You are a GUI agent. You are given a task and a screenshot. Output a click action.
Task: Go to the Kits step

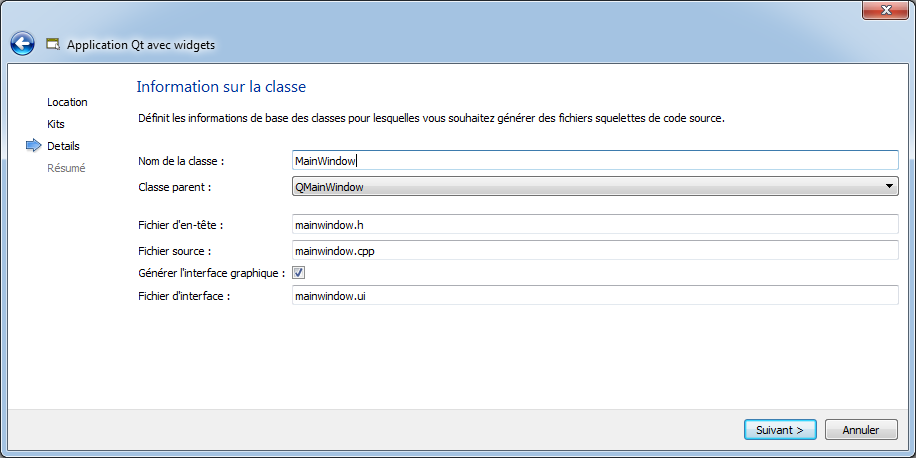click(56, 124)
